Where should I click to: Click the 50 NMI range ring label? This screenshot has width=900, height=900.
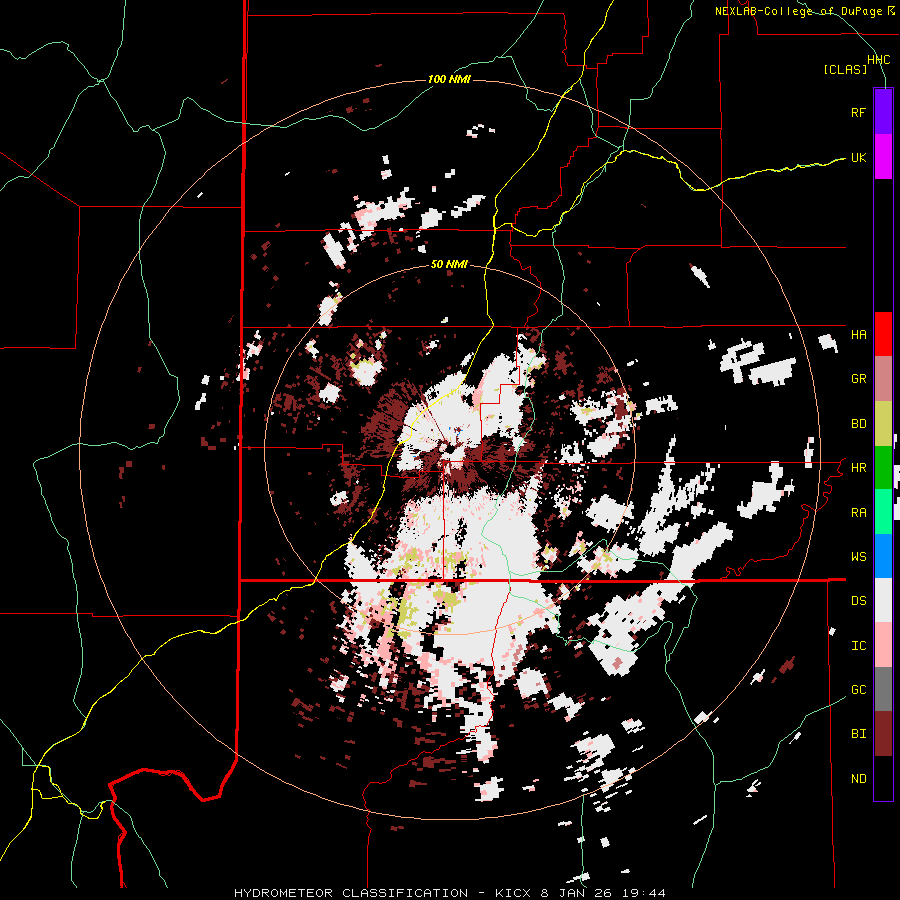tap(449, 265)
